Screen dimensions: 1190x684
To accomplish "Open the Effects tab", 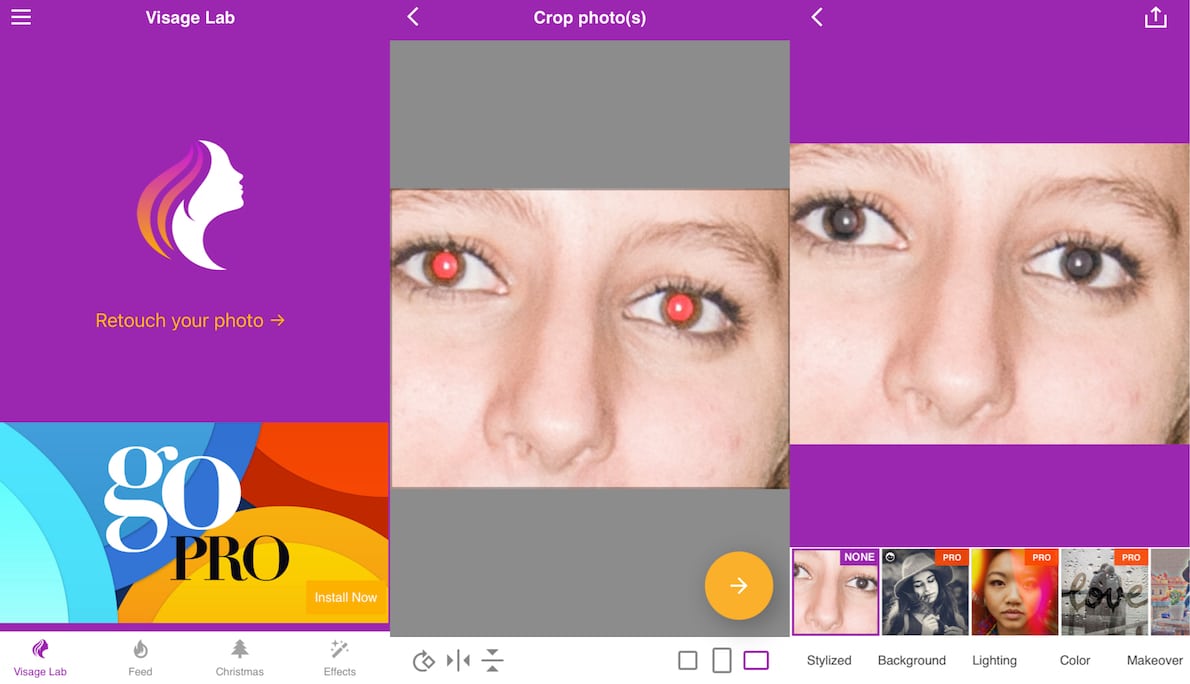I will 340,658.
